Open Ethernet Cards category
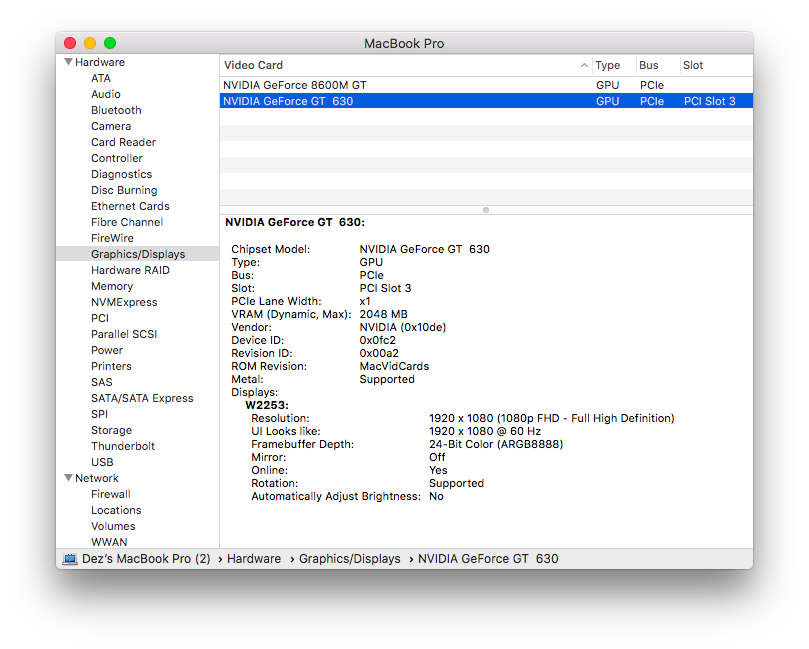The height and width of the screenshot is (649, 809). click(130, 206)
